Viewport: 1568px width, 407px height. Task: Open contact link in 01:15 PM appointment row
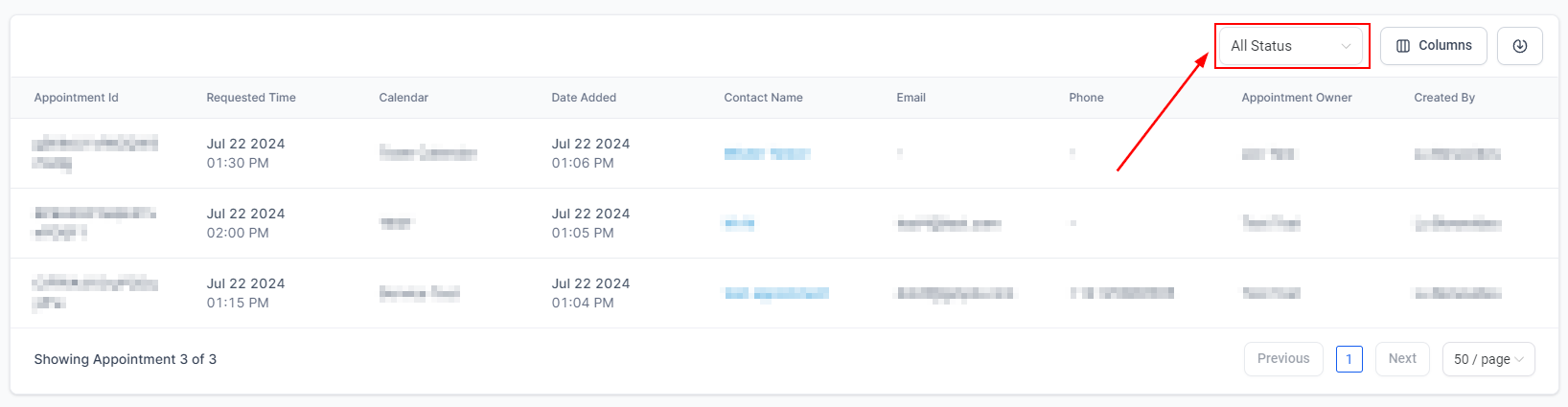pyautogui.click(x=776, y=293)
